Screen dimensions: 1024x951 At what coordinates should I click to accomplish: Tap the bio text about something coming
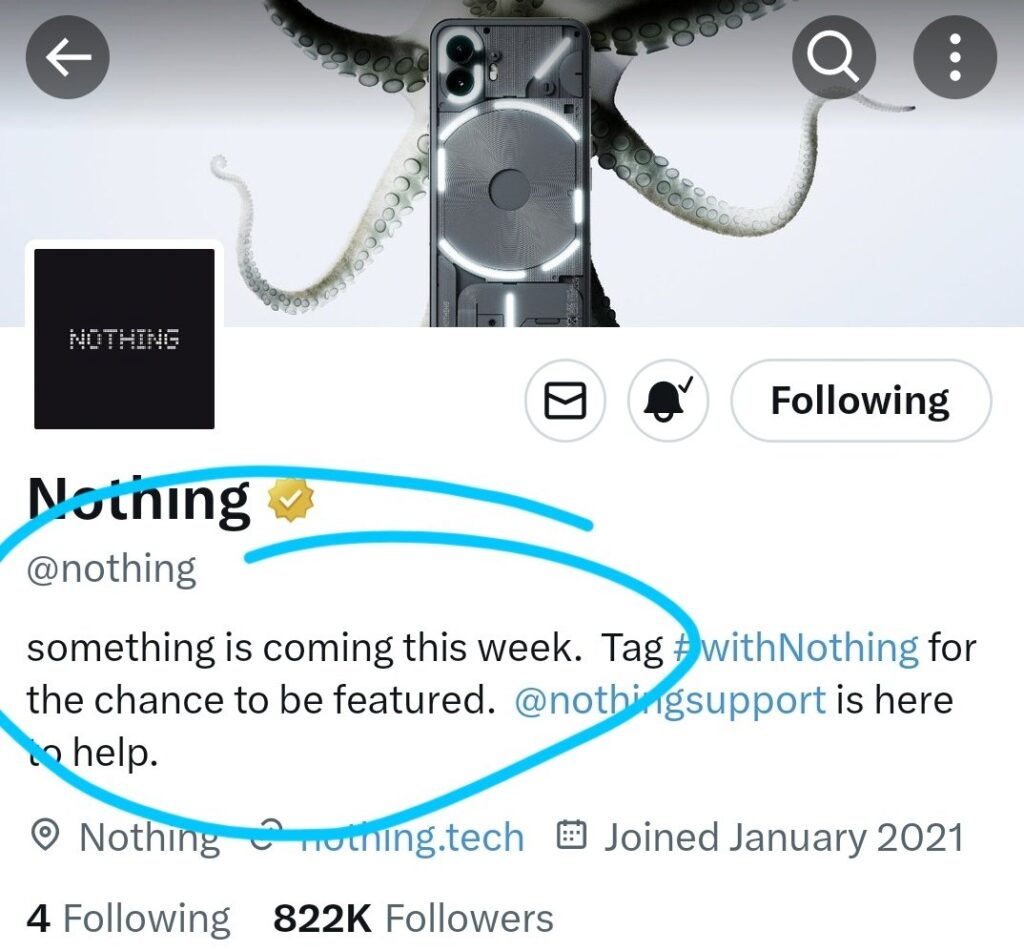click(300, 649)
